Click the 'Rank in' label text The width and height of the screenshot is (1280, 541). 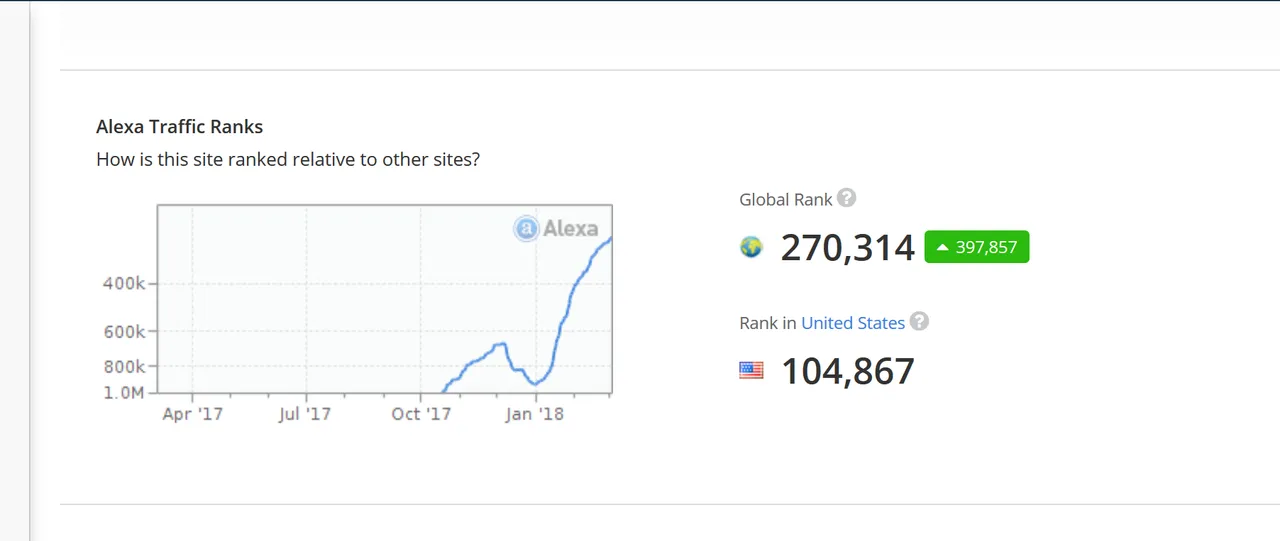(x=768, y=323)
